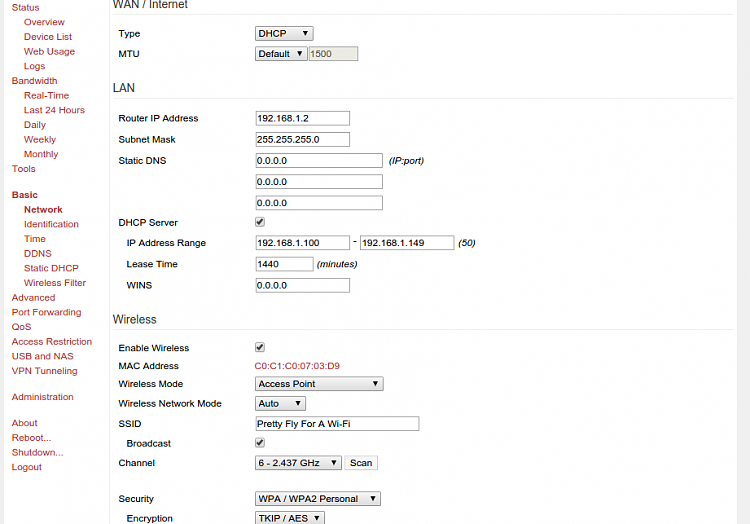This screenshot has height=524, width=750.
Task: Go to Identification settings
Action: click(51, 224)
